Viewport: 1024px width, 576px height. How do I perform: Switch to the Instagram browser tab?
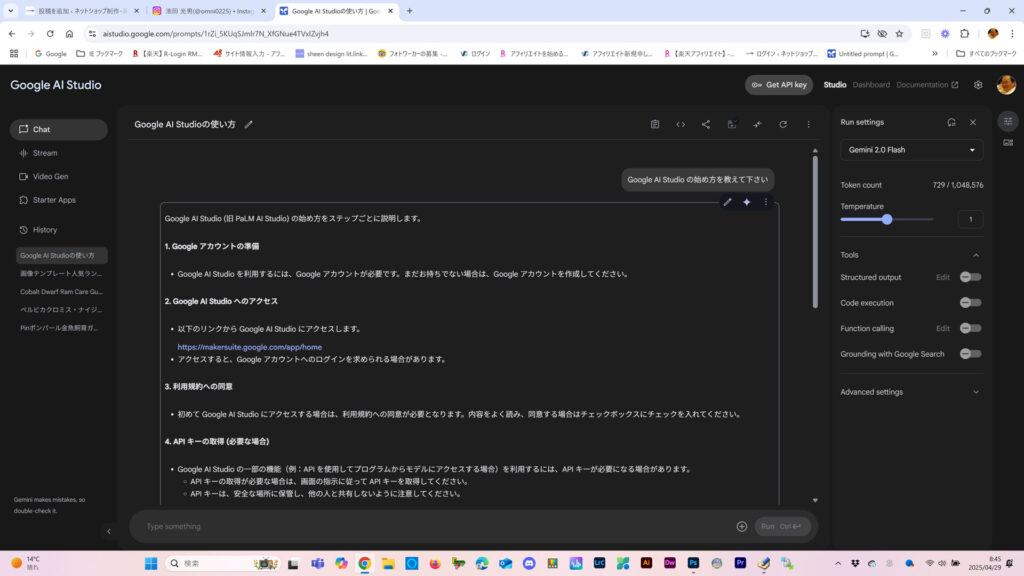click(209, 10)
